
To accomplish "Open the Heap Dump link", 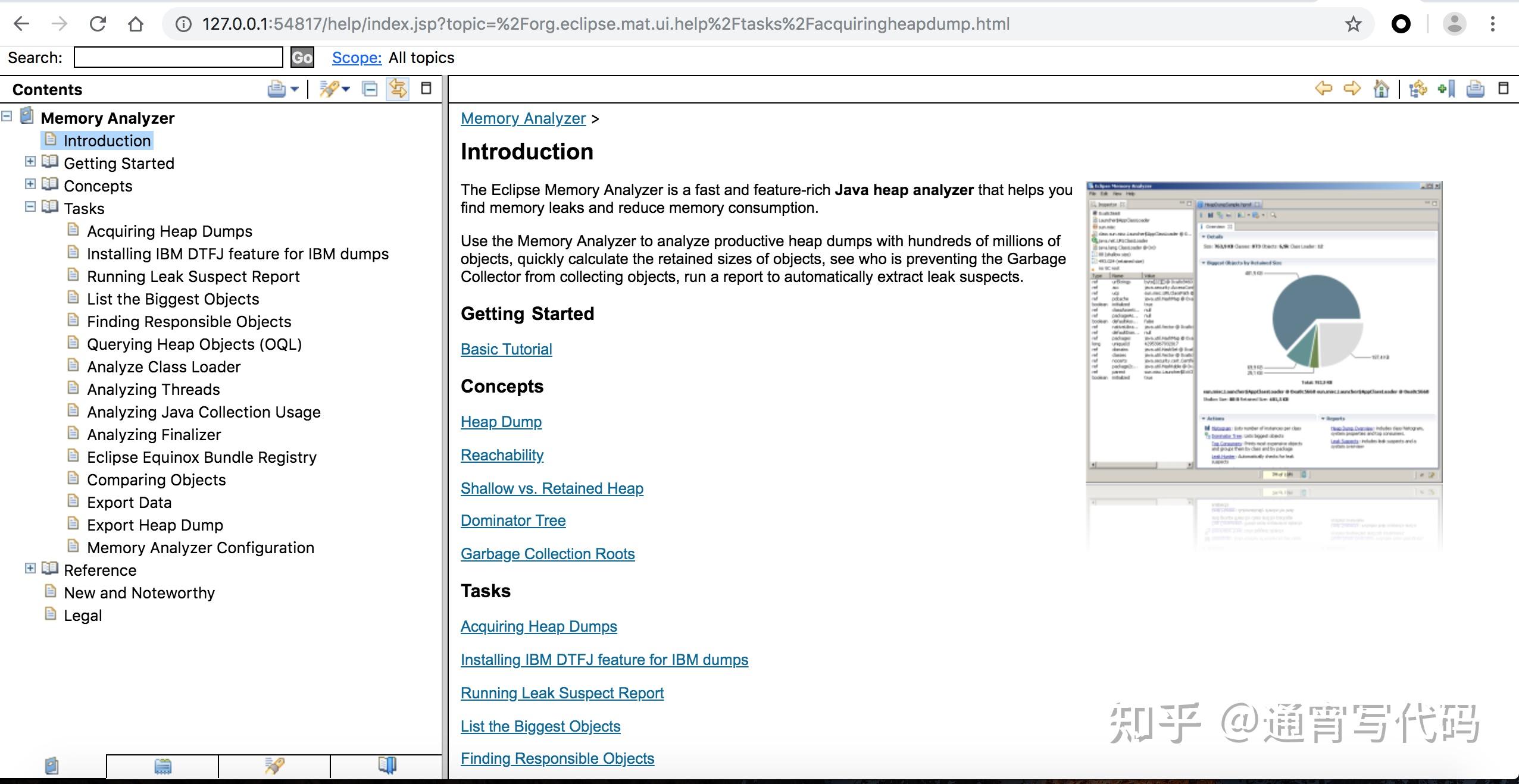I will (x=501, y=422).
